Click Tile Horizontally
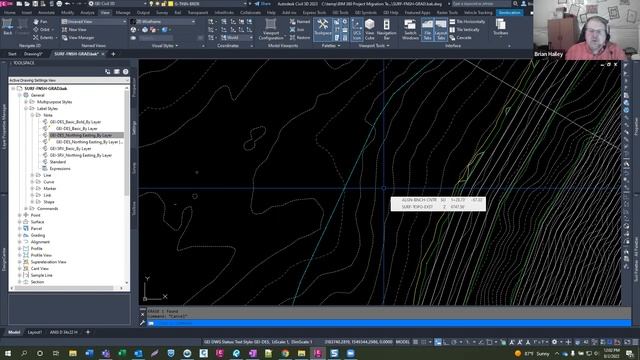This screenshot has height=360, width=640. (x=467, y=21)
